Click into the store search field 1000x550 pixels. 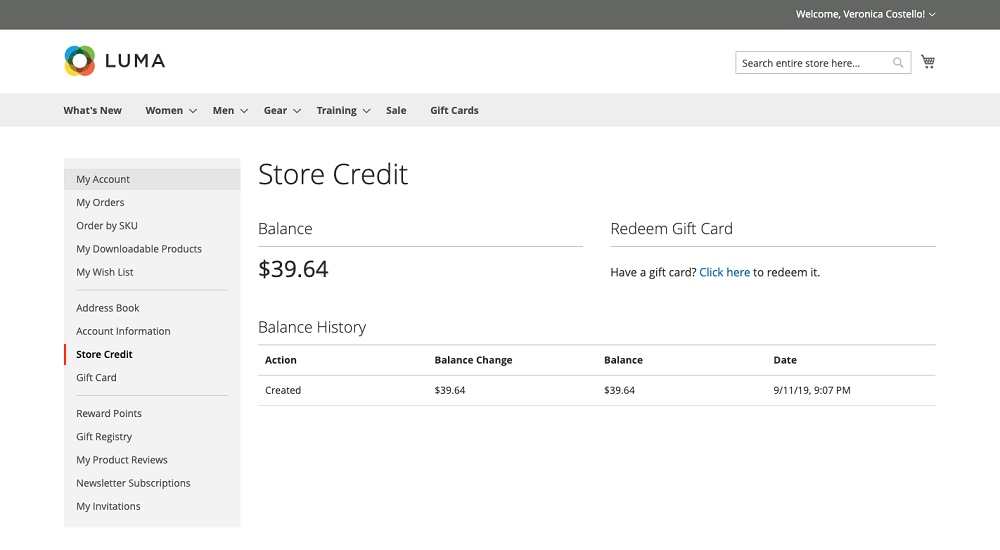point(812,63)
